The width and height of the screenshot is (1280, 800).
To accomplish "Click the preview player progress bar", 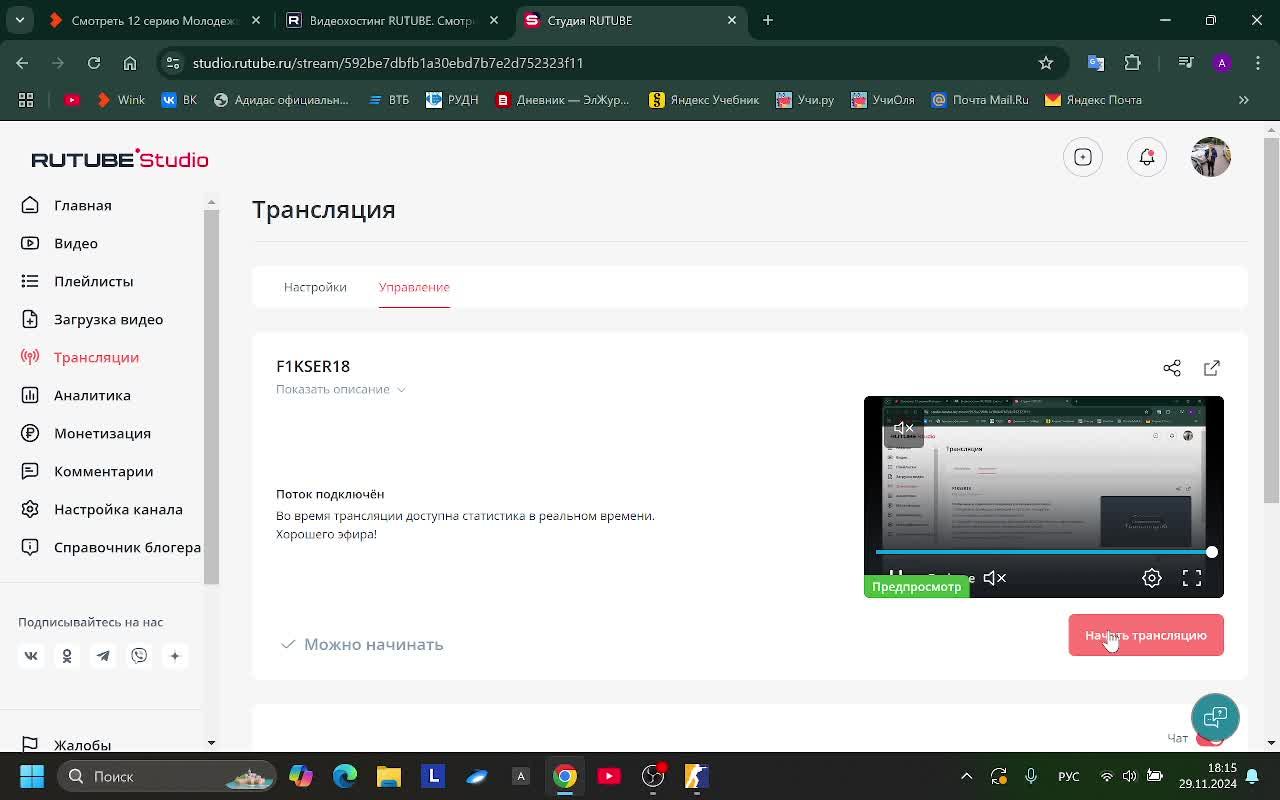I will 1044,552.
